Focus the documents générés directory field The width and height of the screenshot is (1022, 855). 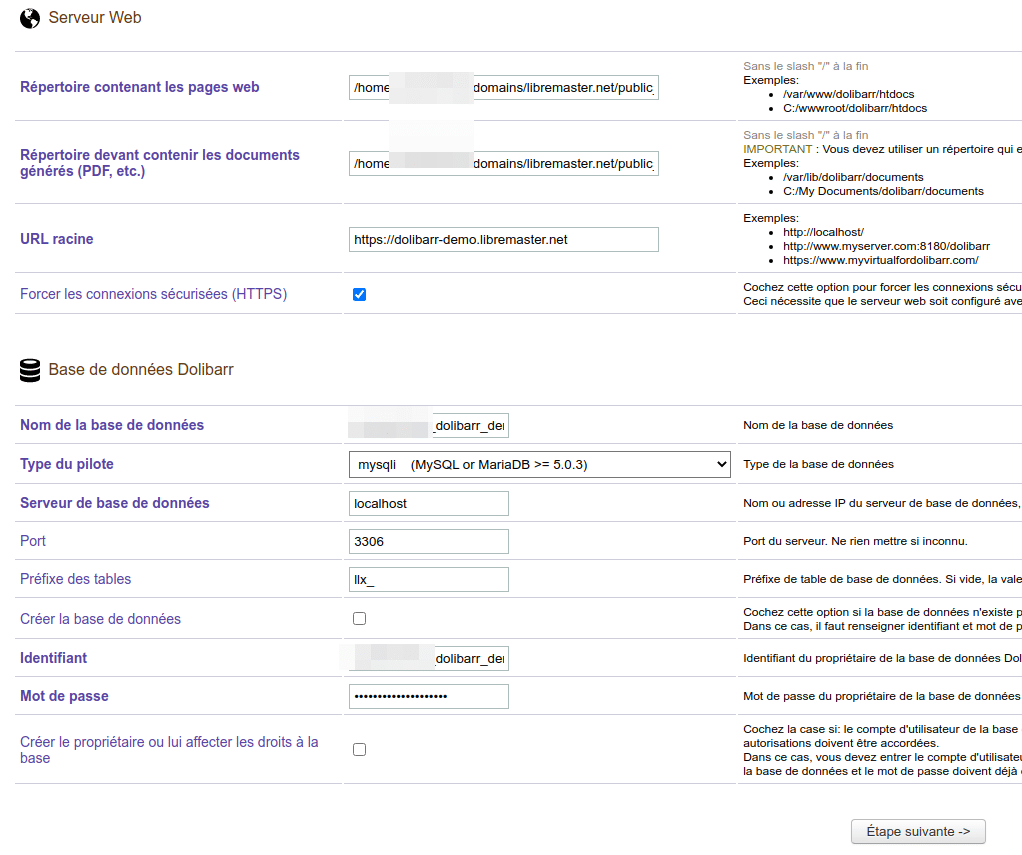point(504,164)
